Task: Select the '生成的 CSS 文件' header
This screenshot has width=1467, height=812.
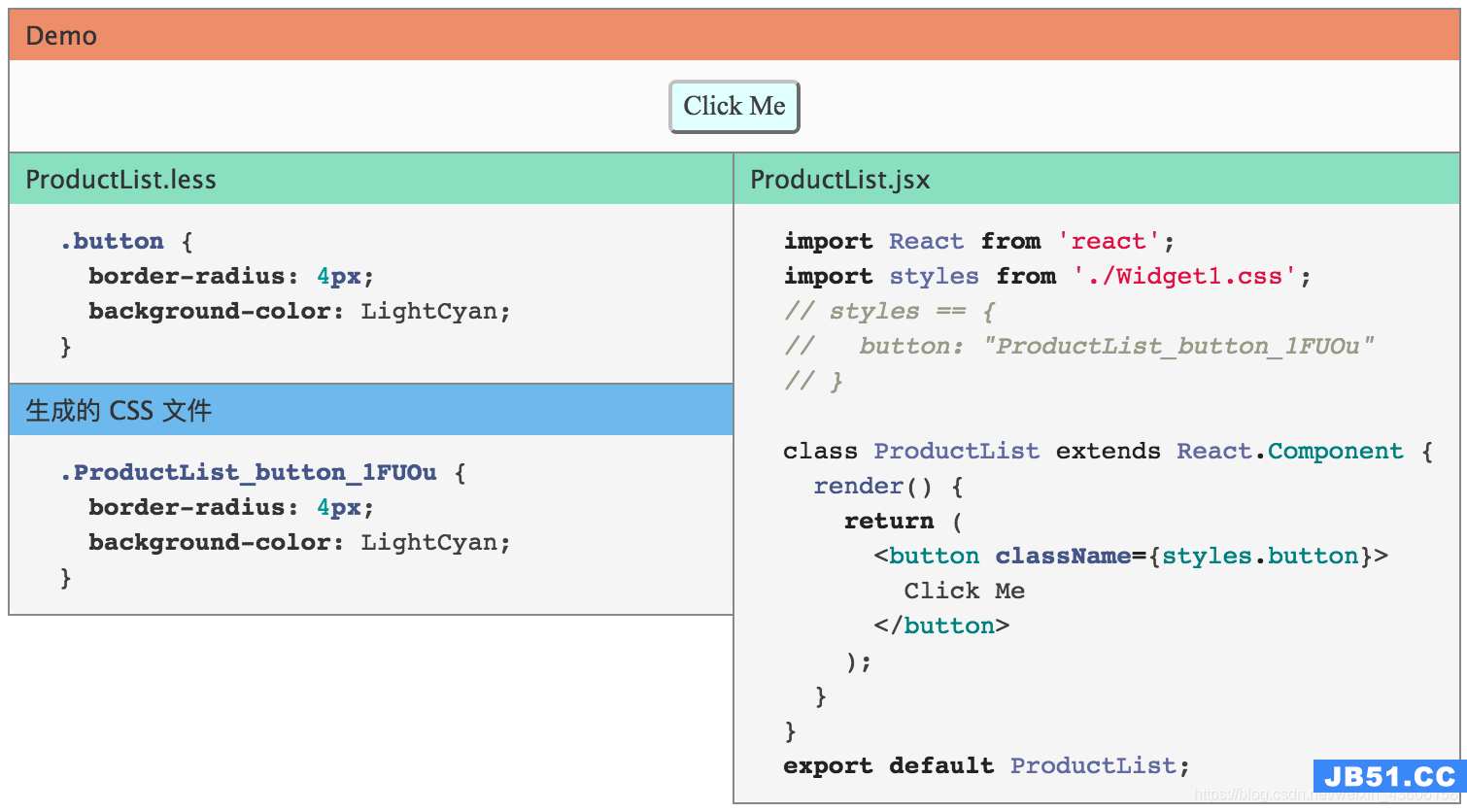Action: 371,410
